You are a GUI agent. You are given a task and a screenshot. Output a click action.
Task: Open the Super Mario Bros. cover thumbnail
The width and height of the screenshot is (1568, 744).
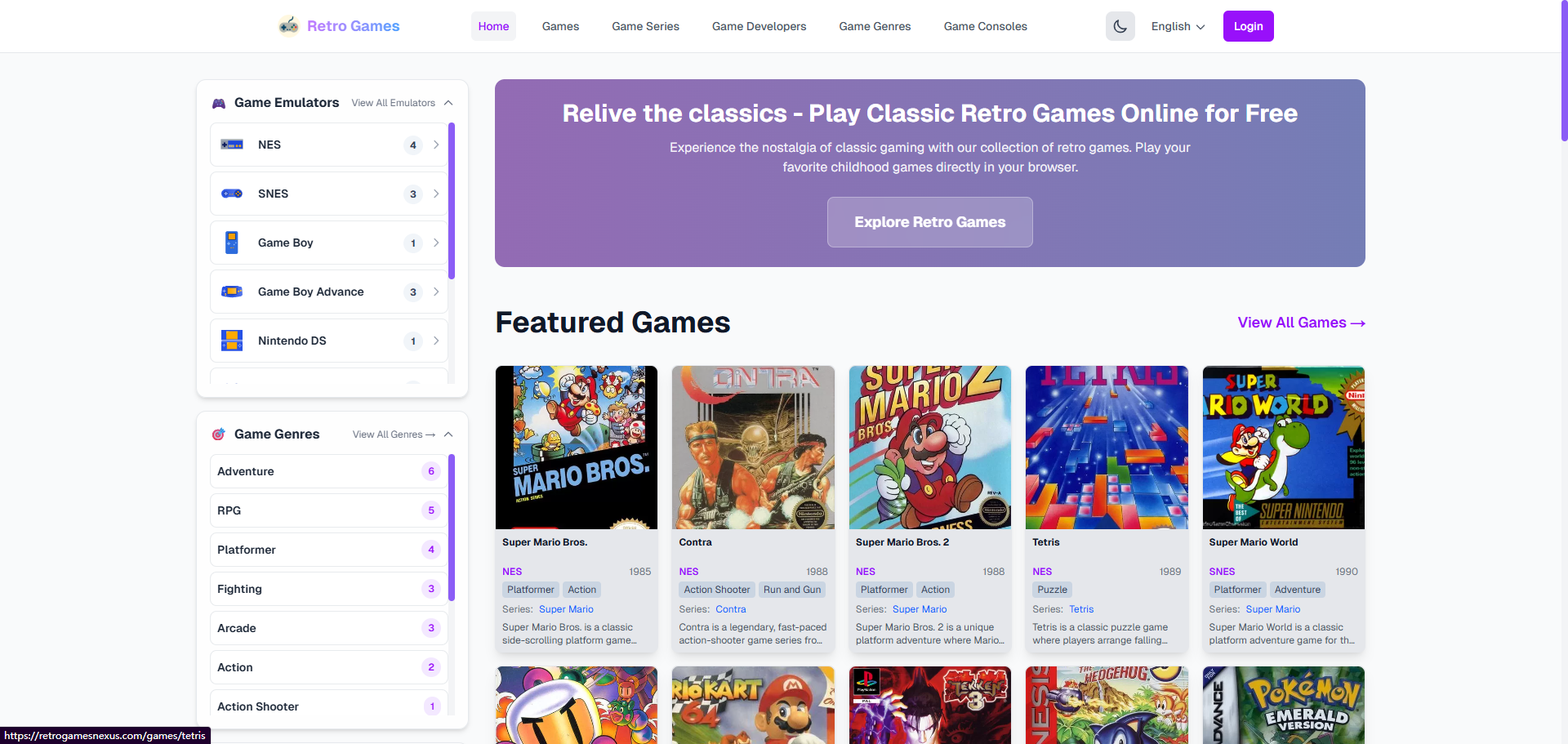click(x=577, y=448)
